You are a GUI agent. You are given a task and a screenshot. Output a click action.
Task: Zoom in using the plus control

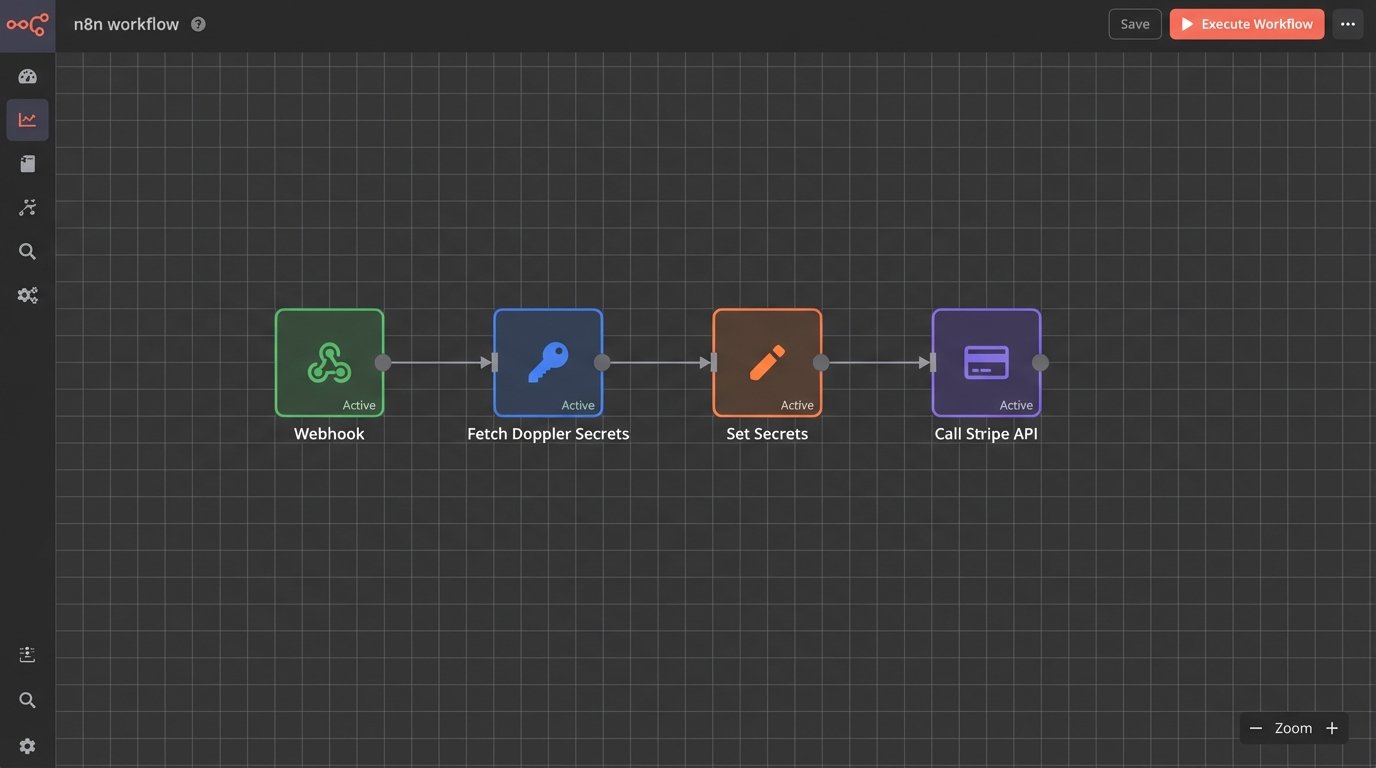[1331, 728]
